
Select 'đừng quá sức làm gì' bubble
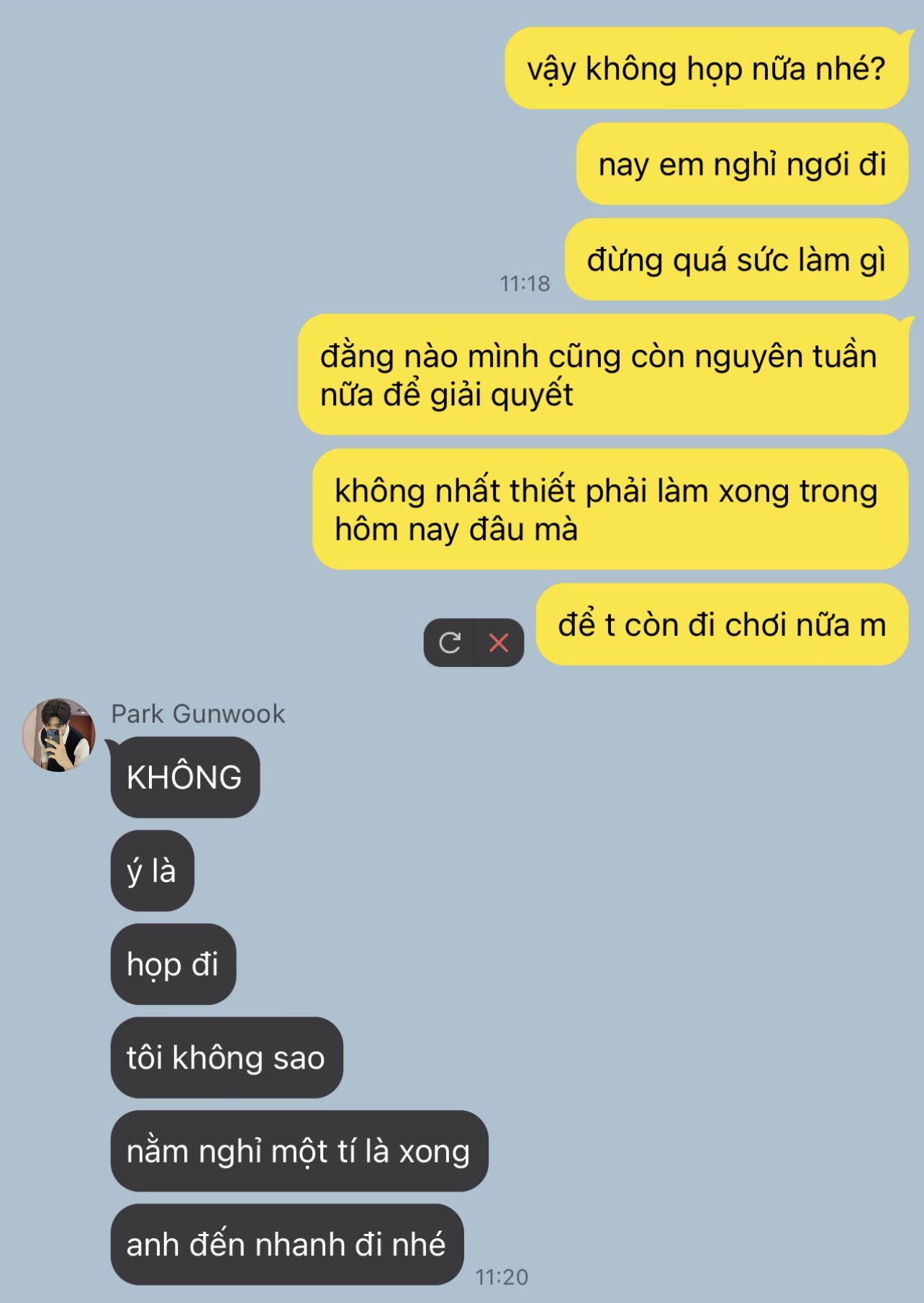736,260
